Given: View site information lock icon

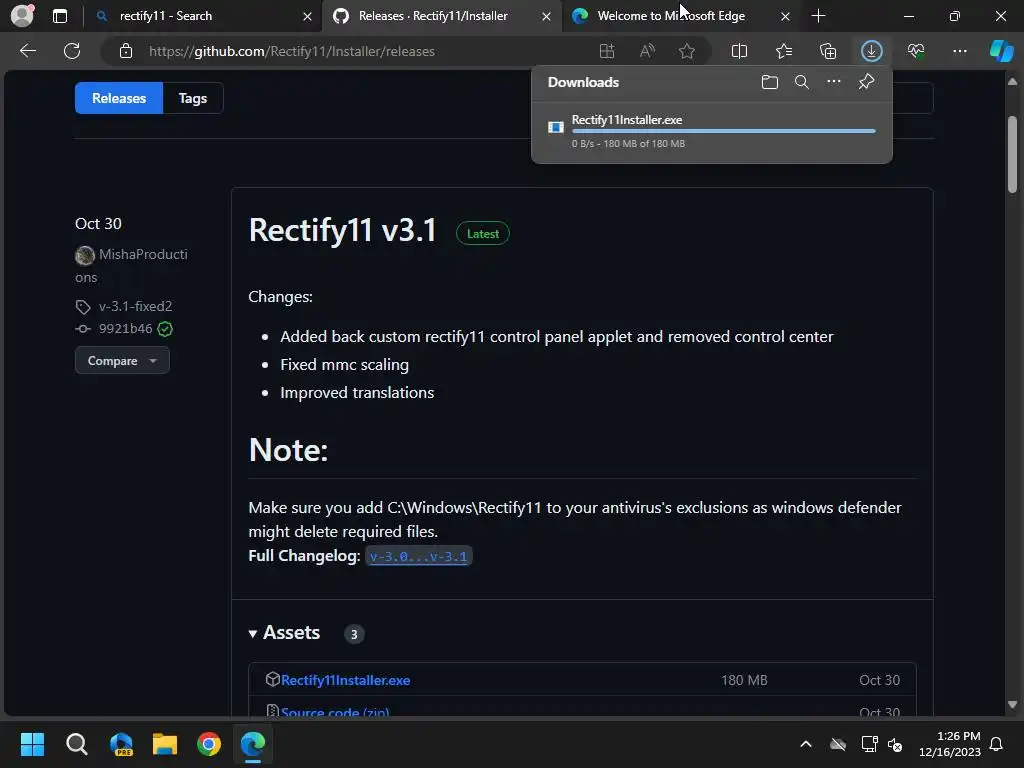Looking at the screenshot, I should 126,51.
